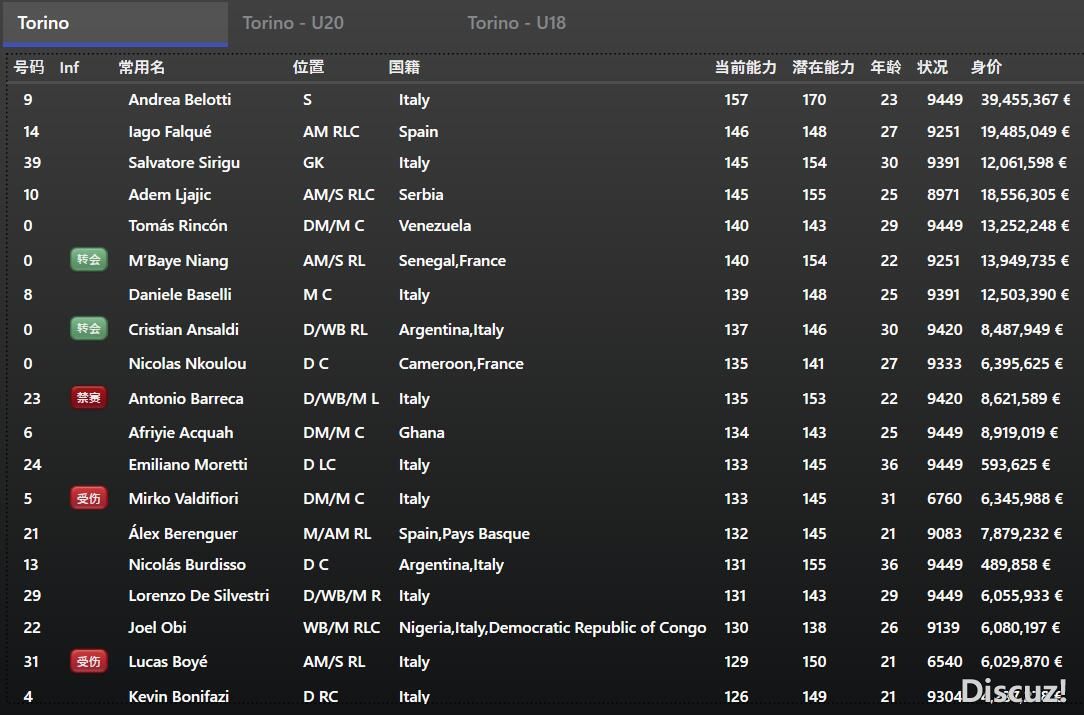Click the Spain,Pays Basque nationality cell
This screenshot has width=1084, height=715.
pyautogui.click(x=464, y=533)
